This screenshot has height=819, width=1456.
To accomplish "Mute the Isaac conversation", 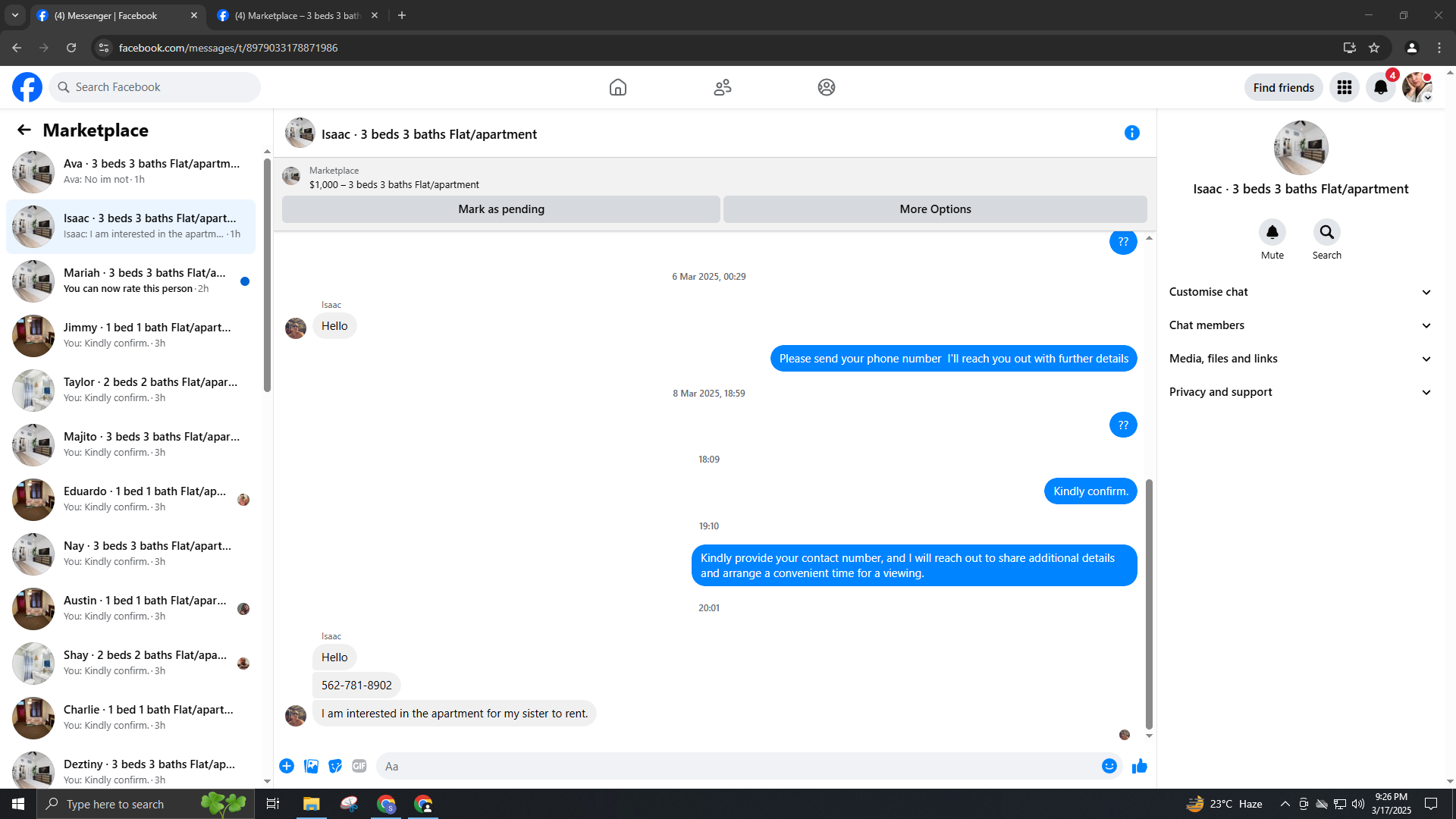I will (1272, 232).
